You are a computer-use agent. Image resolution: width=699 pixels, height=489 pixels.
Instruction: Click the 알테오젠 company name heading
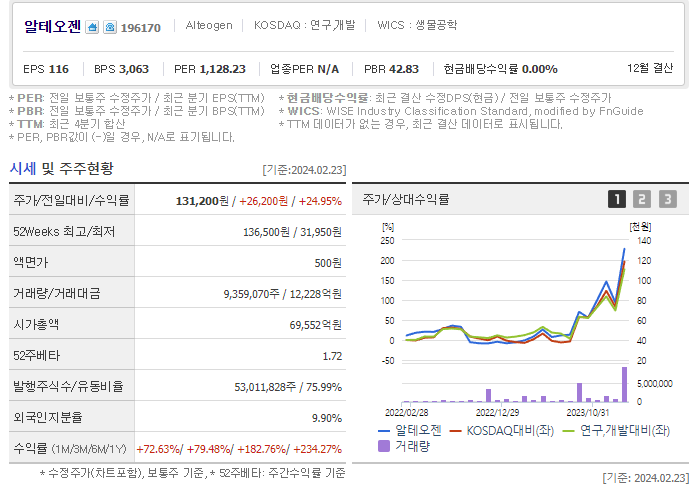click(x=53, y=27)
